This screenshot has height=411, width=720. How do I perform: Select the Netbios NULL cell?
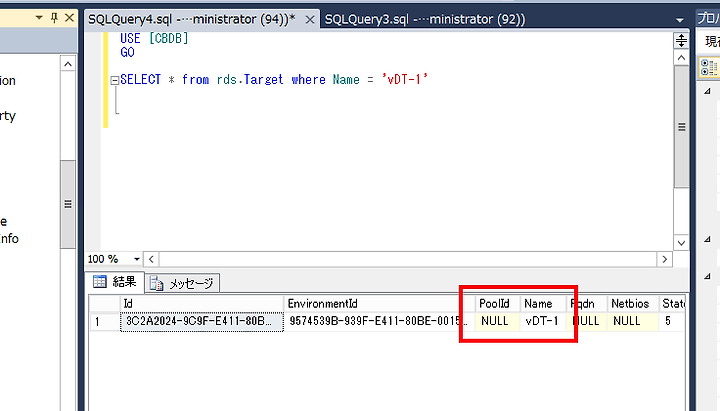coord(633,321)
